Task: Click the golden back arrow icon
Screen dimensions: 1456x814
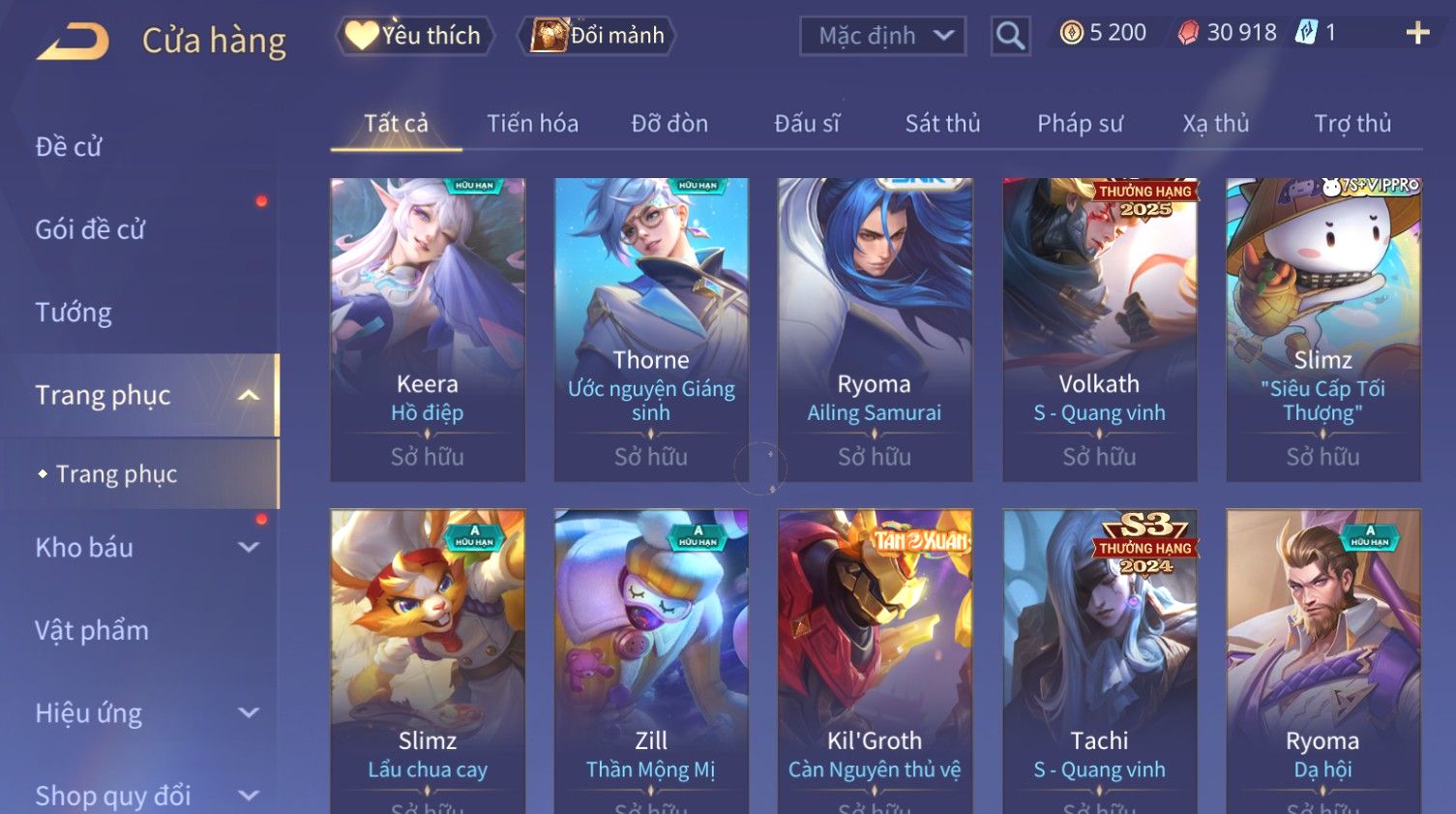Action: tap(73, 42)
